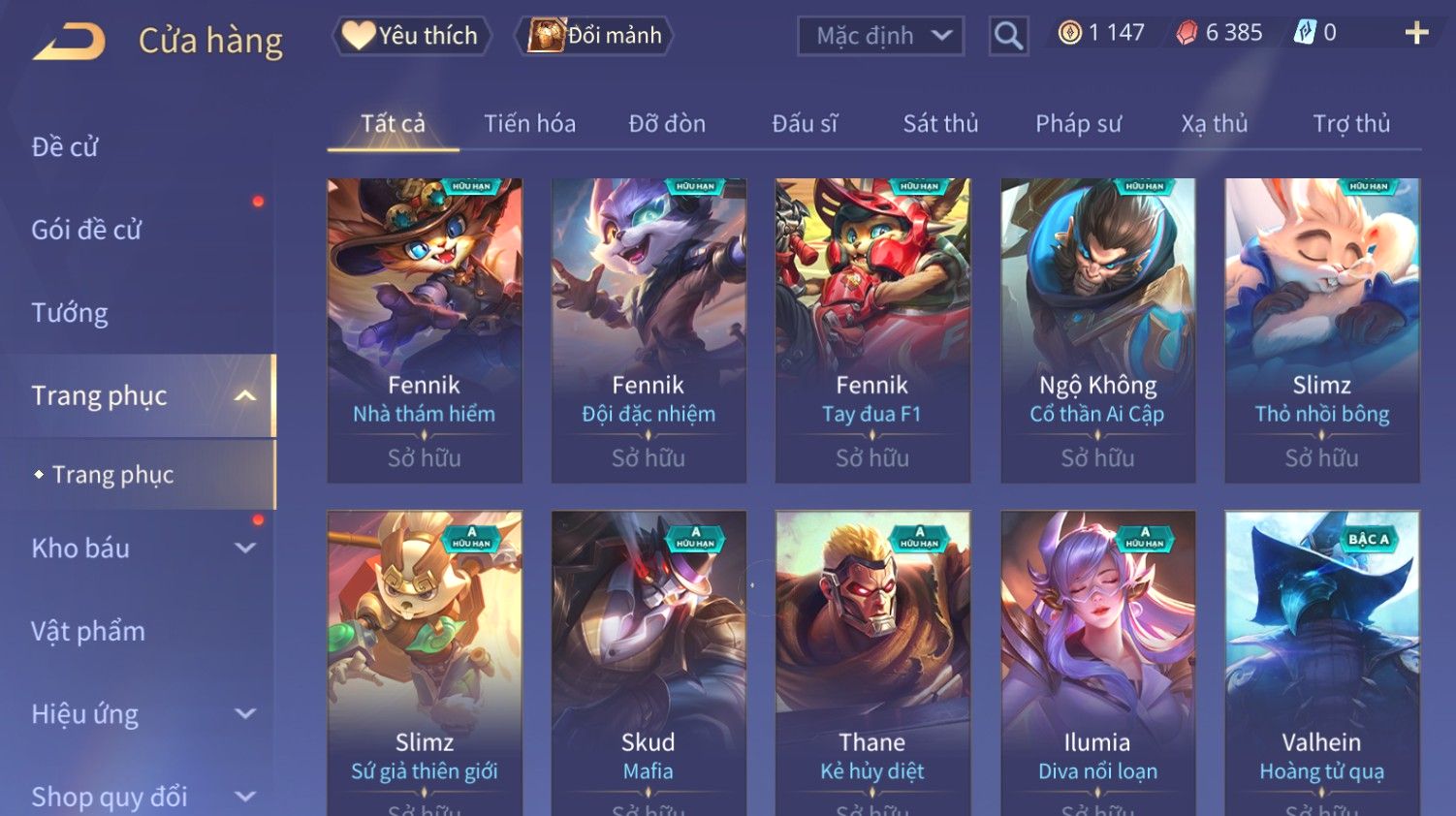Select the Fennik Tay đua F1 skin card
The image size is (1456, 816).
click(x=872, y=330)
